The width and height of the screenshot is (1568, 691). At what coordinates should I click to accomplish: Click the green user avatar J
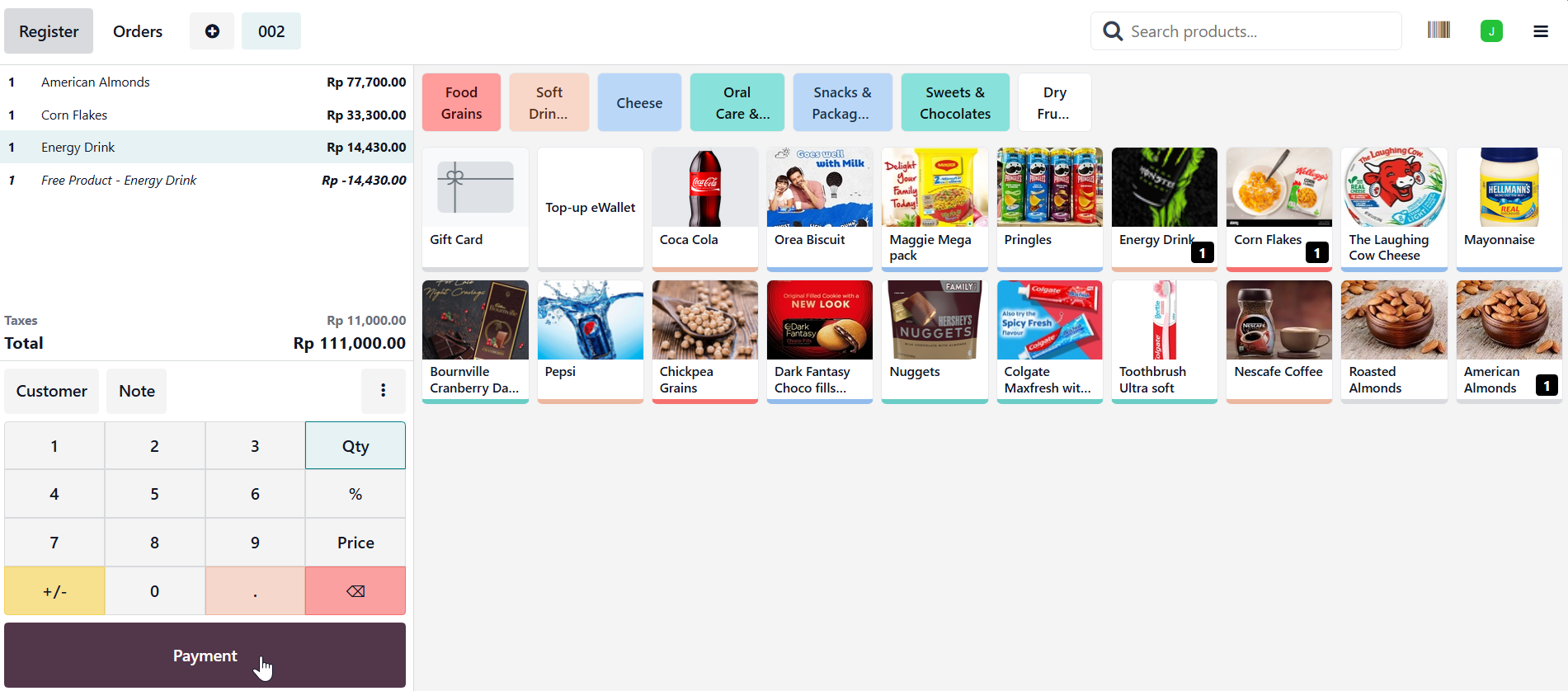point(1491,31)
